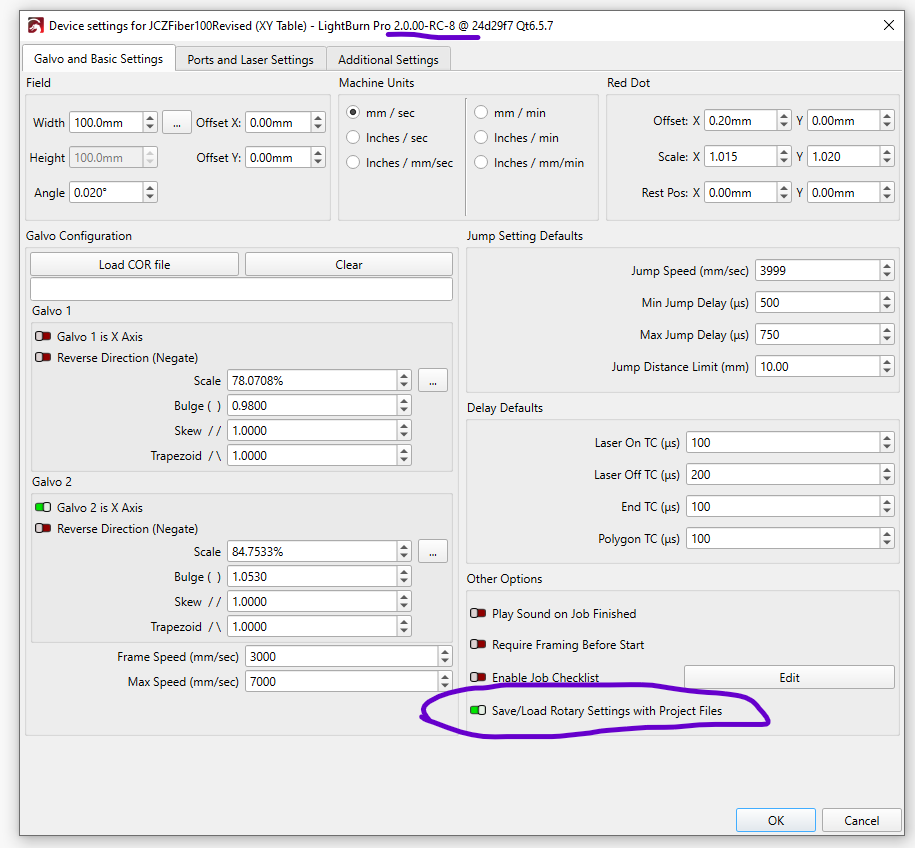
Task: Click Edit button for job checklist
Action: 789,677
